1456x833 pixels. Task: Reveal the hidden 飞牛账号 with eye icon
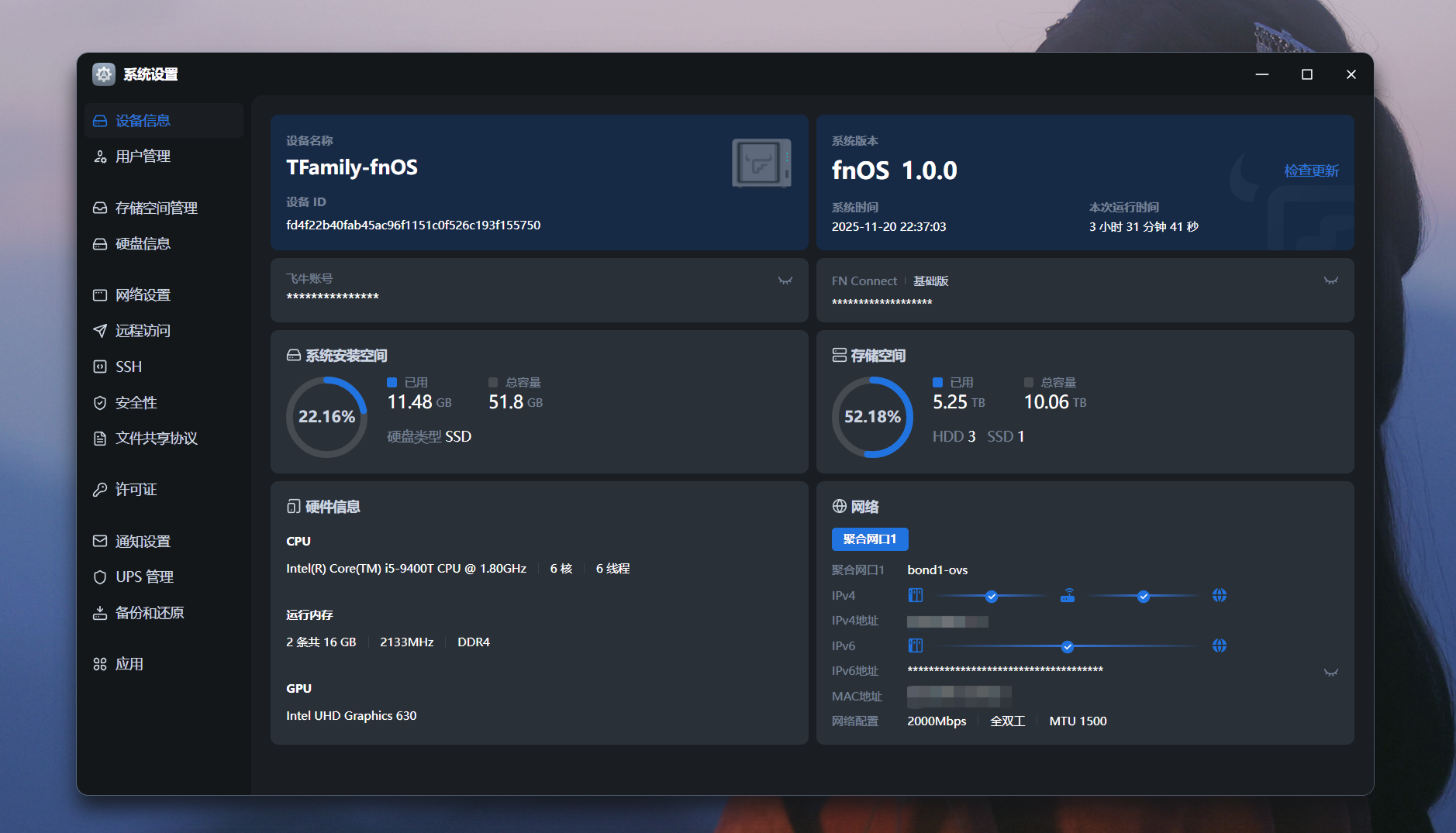click(x=785, y=281)
